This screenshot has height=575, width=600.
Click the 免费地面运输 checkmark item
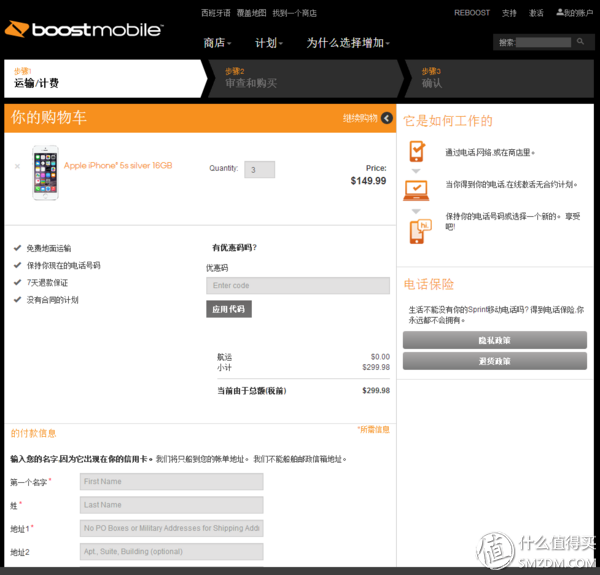(42, 248)
